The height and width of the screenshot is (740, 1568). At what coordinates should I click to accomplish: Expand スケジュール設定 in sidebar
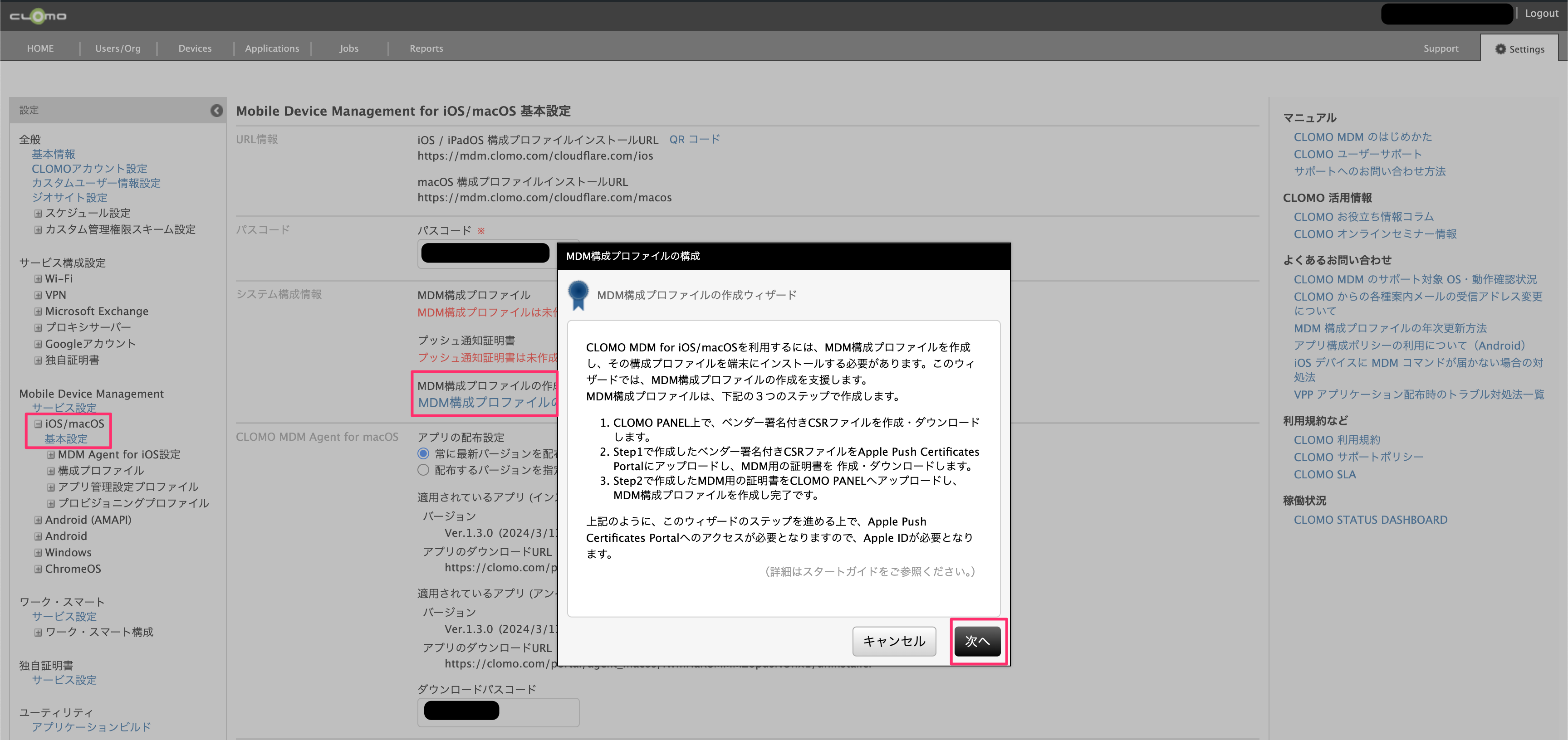click(38, 213)
